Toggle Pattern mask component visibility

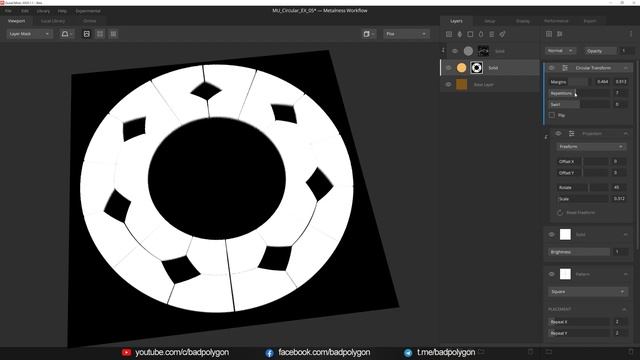pos(551,274)
